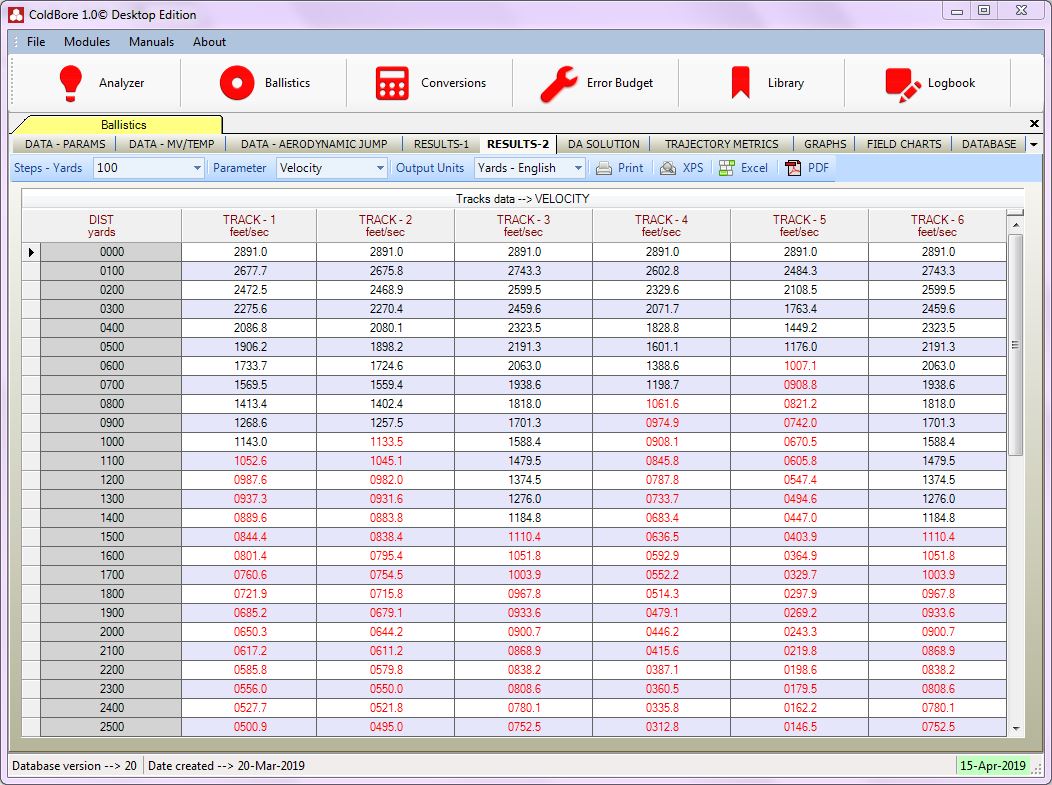Screen dimensions: 1052x785
Task: Expand the tab overflow arrow after DATABASE
Action: tap(1034, 144)
